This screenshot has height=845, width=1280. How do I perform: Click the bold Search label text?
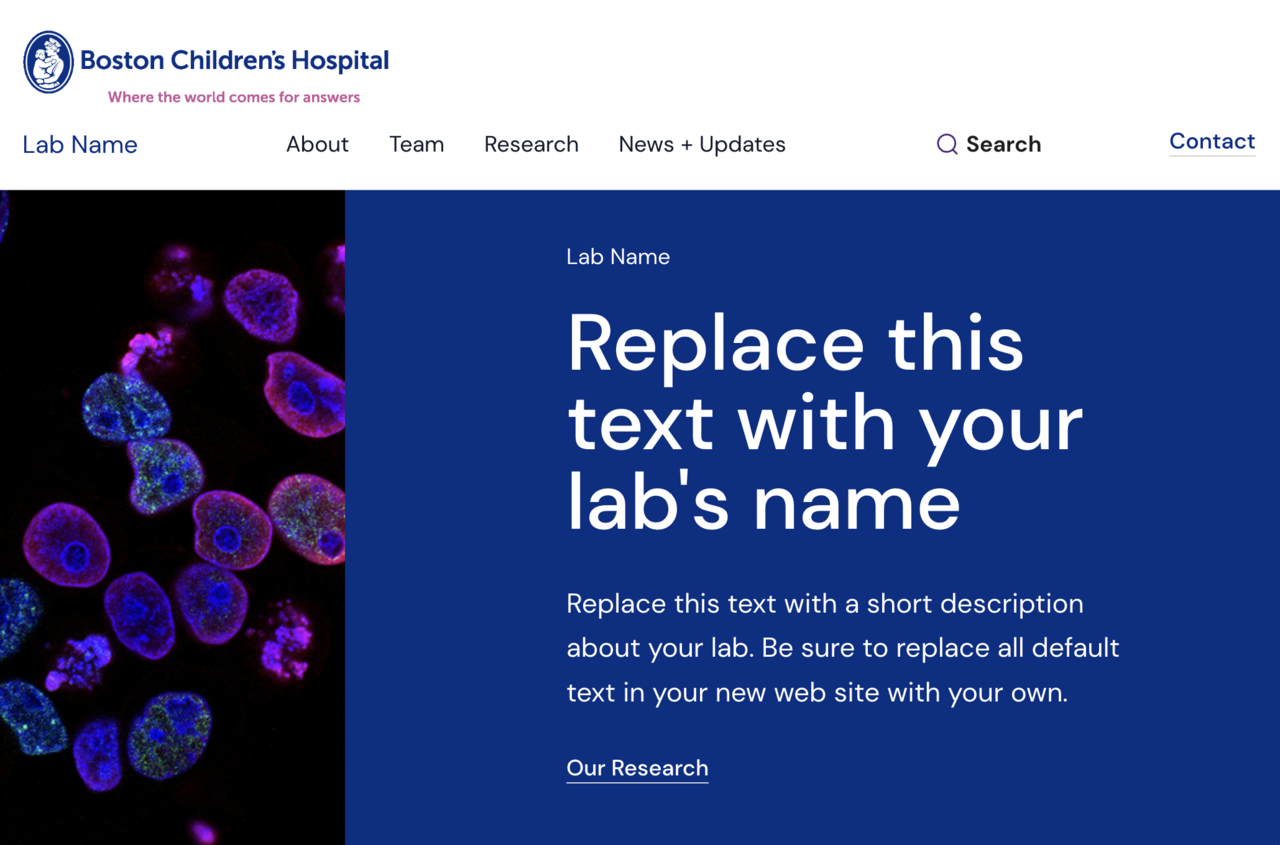point(1003,144)
